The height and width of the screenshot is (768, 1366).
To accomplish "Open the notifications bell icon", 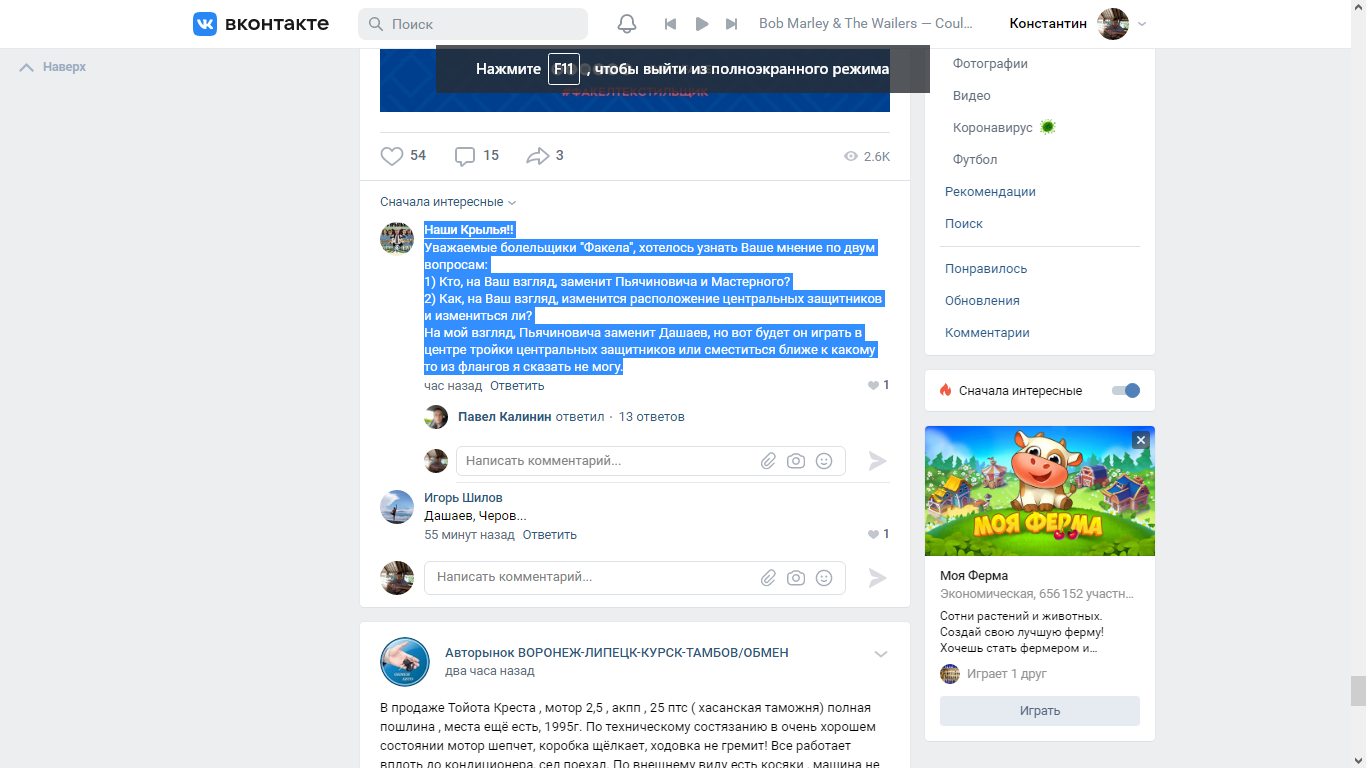I will [627, 24].
